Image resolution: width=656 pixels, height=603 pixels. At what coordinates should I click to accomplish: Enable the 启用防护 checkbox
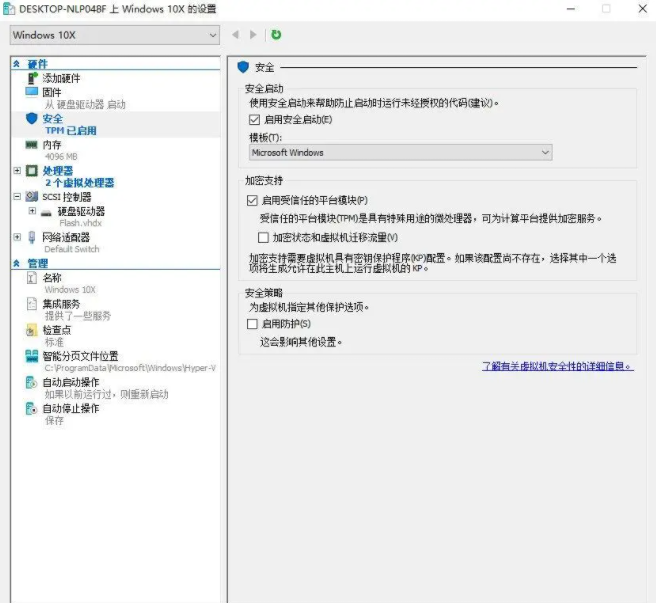[x=252, y=324]
